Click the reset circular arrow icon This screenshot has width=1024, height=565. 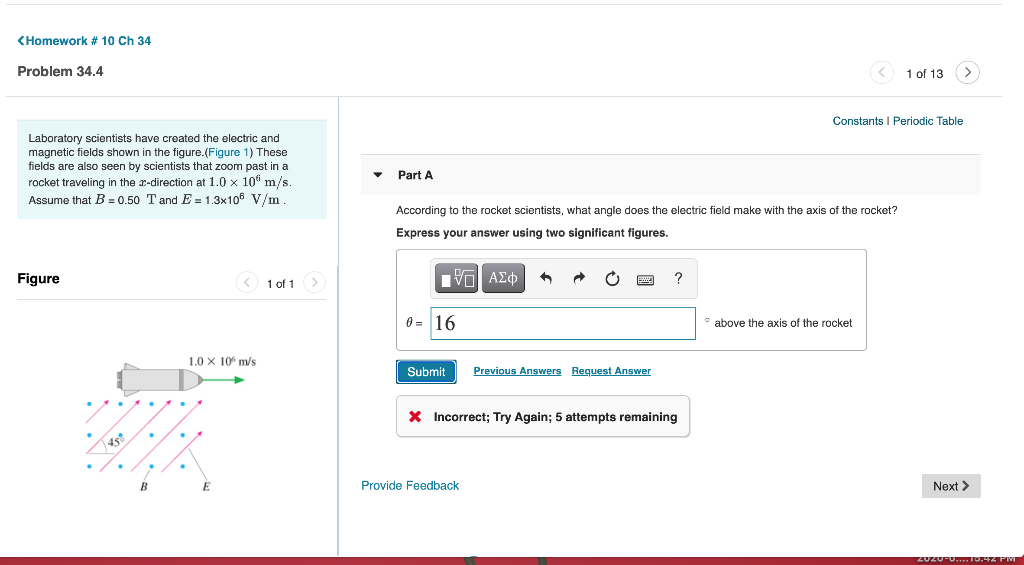point(612,279)
